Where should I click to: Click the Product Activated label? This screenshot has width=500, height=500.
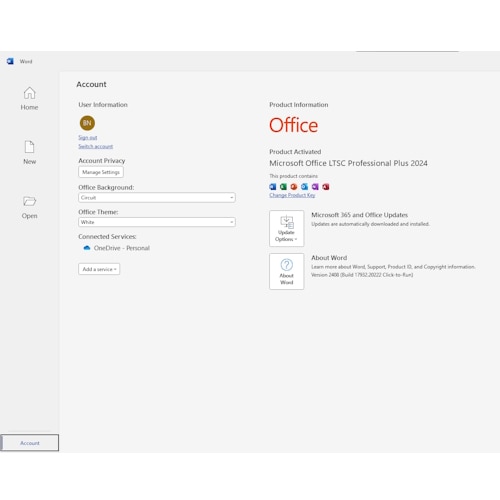pyautogui.click(x=295, y=152)
